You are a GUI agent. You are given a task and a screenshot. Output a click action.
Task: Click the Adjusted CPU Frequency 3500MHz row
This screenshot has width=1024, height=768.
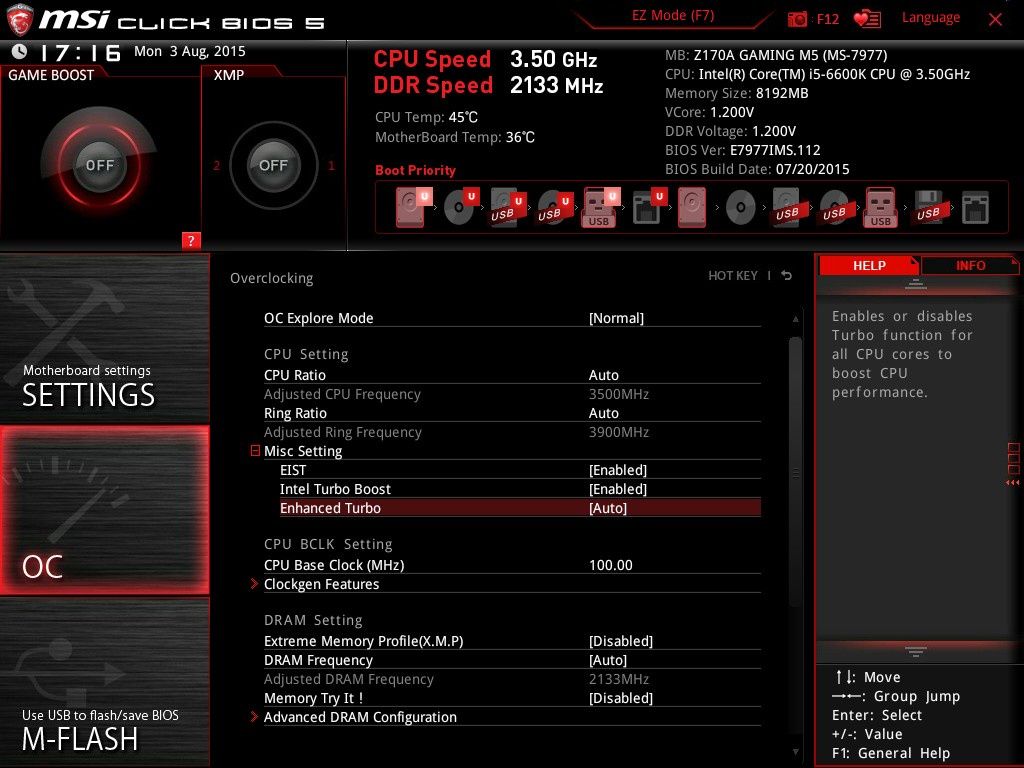click(512, 394)
